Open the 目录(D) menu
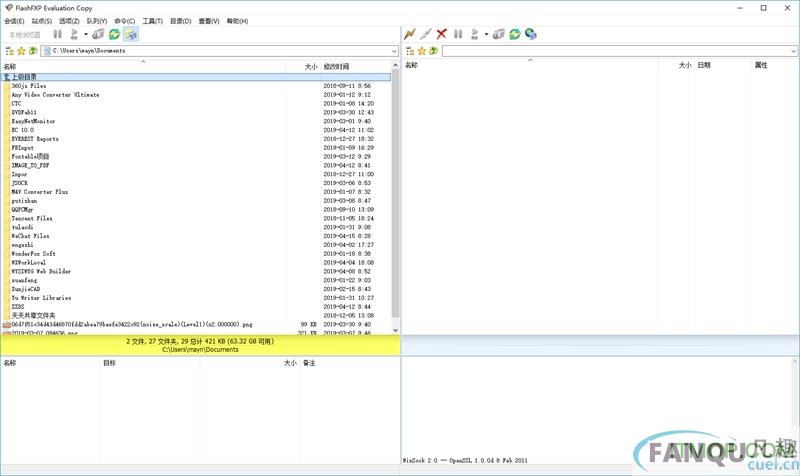The height and width of the screenshot is (476, 800). tap(181, 21)
